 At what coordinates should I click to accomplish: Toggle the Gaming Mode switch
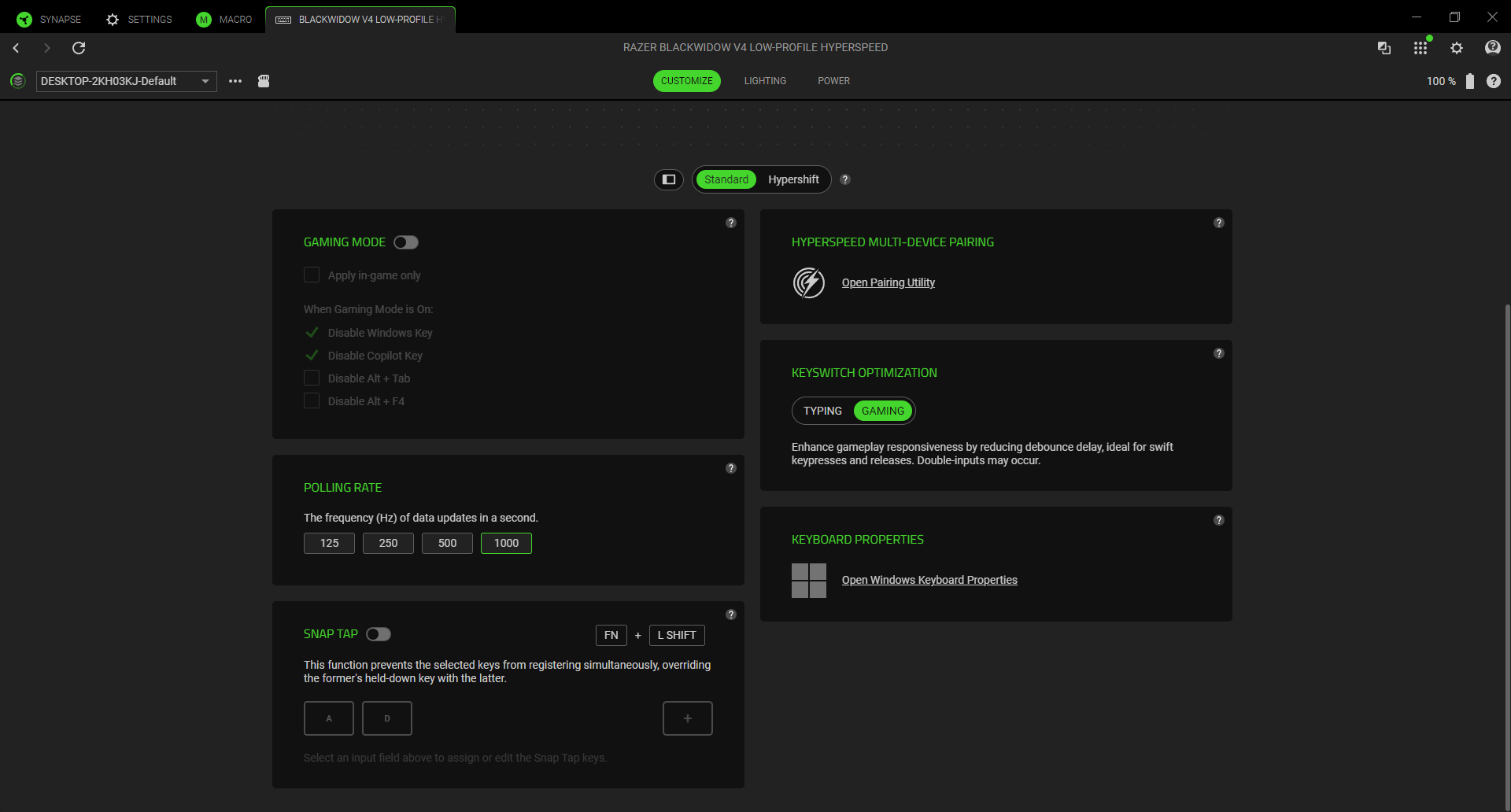coord(406,242)
